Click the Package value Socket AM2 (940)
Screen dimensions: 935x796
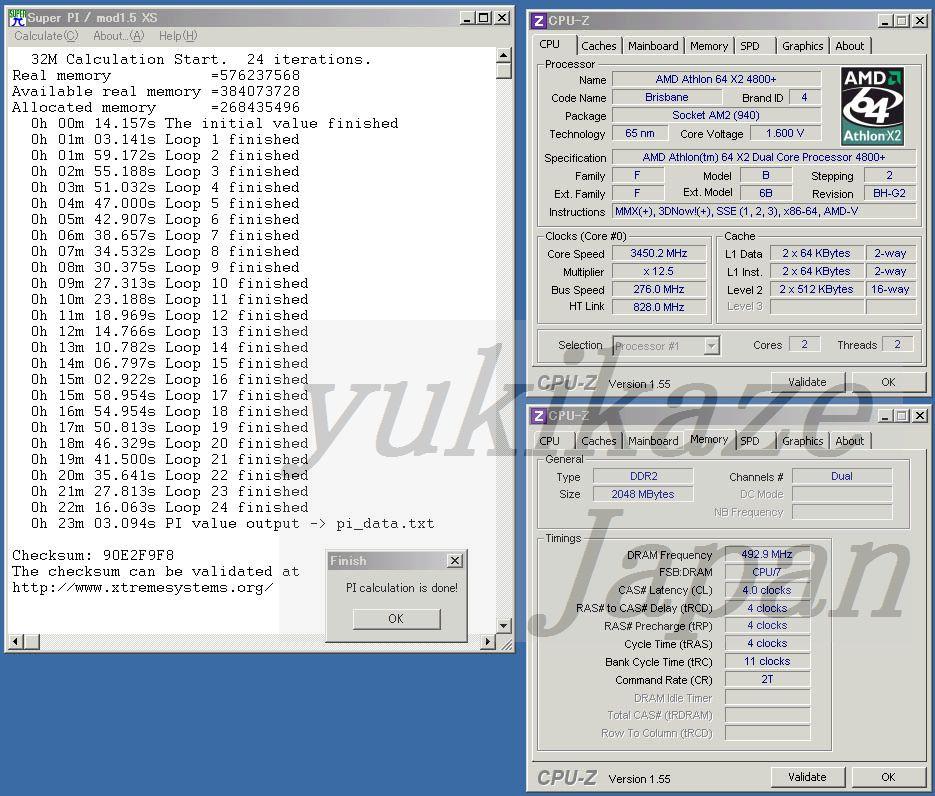[x=716, y=115]
